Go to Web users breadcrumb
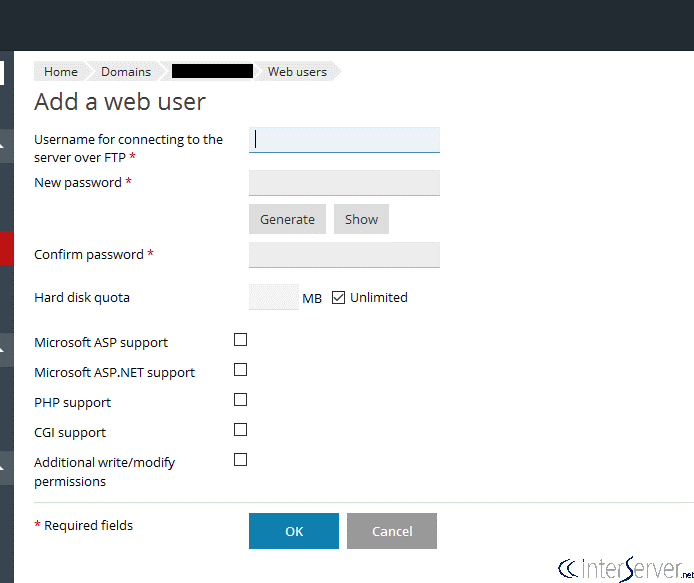This screenshot has width=694, height=583. click(297, 72)
